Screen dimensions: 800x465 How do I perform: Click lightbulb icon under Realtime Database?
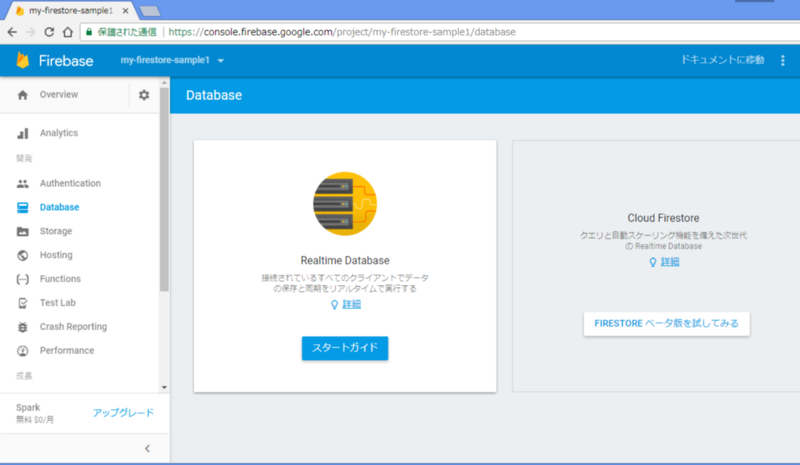tap(334, 305)
